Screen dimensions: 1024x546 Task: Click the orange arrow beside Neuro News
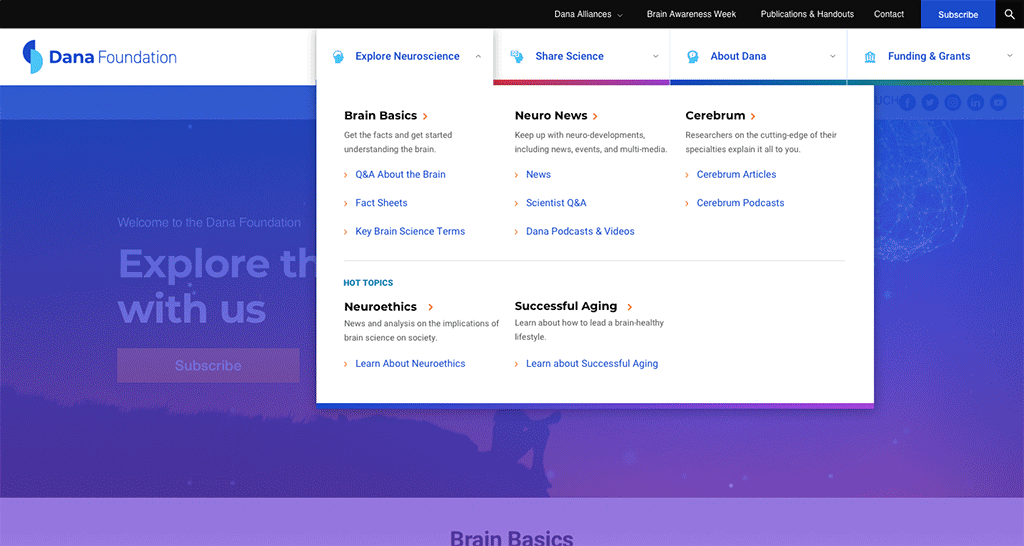pos(595,116)
